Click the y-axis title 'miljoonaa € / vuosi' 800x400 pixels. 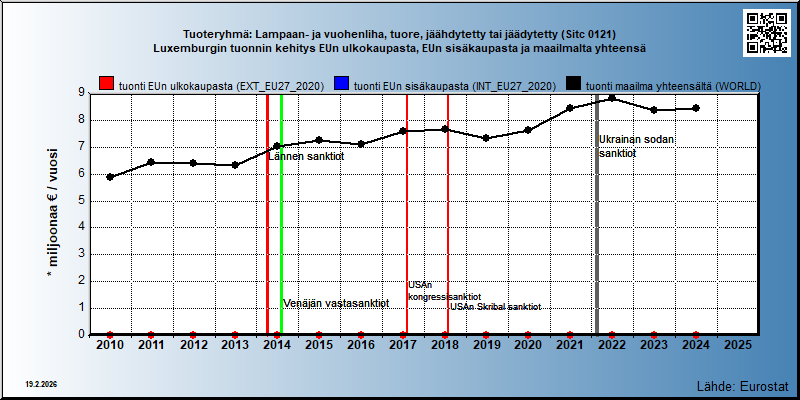tap(53, 214)
